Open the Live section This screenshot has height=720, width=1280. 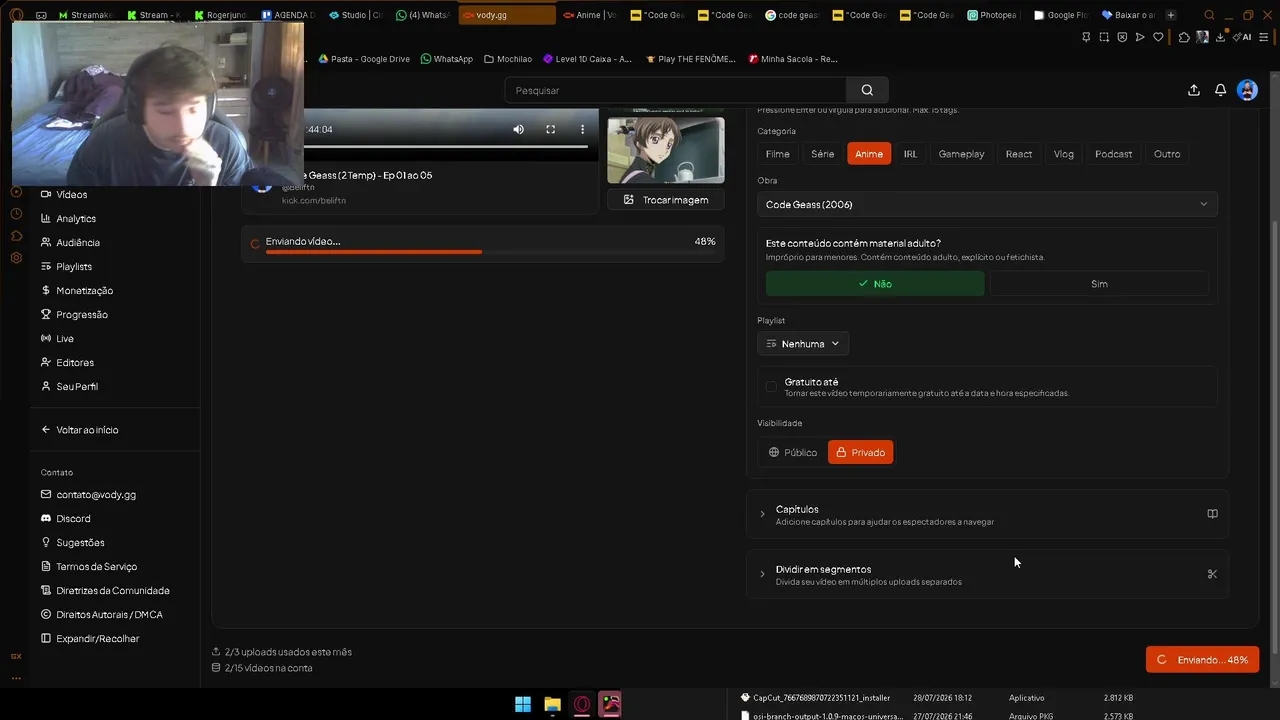pos(57,338)
